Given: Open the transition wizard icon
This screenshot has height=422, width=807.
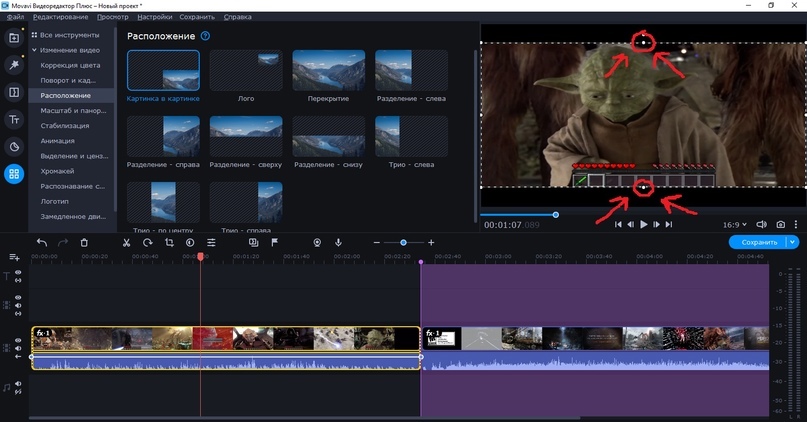Looking at the screenshot, I should pyautogui.click(x=253, y=242).
